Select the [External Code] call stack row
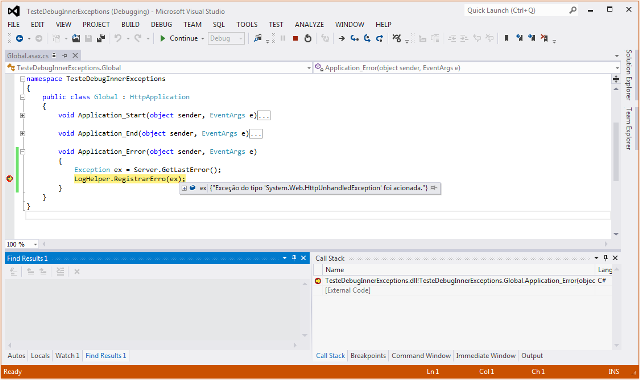640x380 pixels. (462, 290)
